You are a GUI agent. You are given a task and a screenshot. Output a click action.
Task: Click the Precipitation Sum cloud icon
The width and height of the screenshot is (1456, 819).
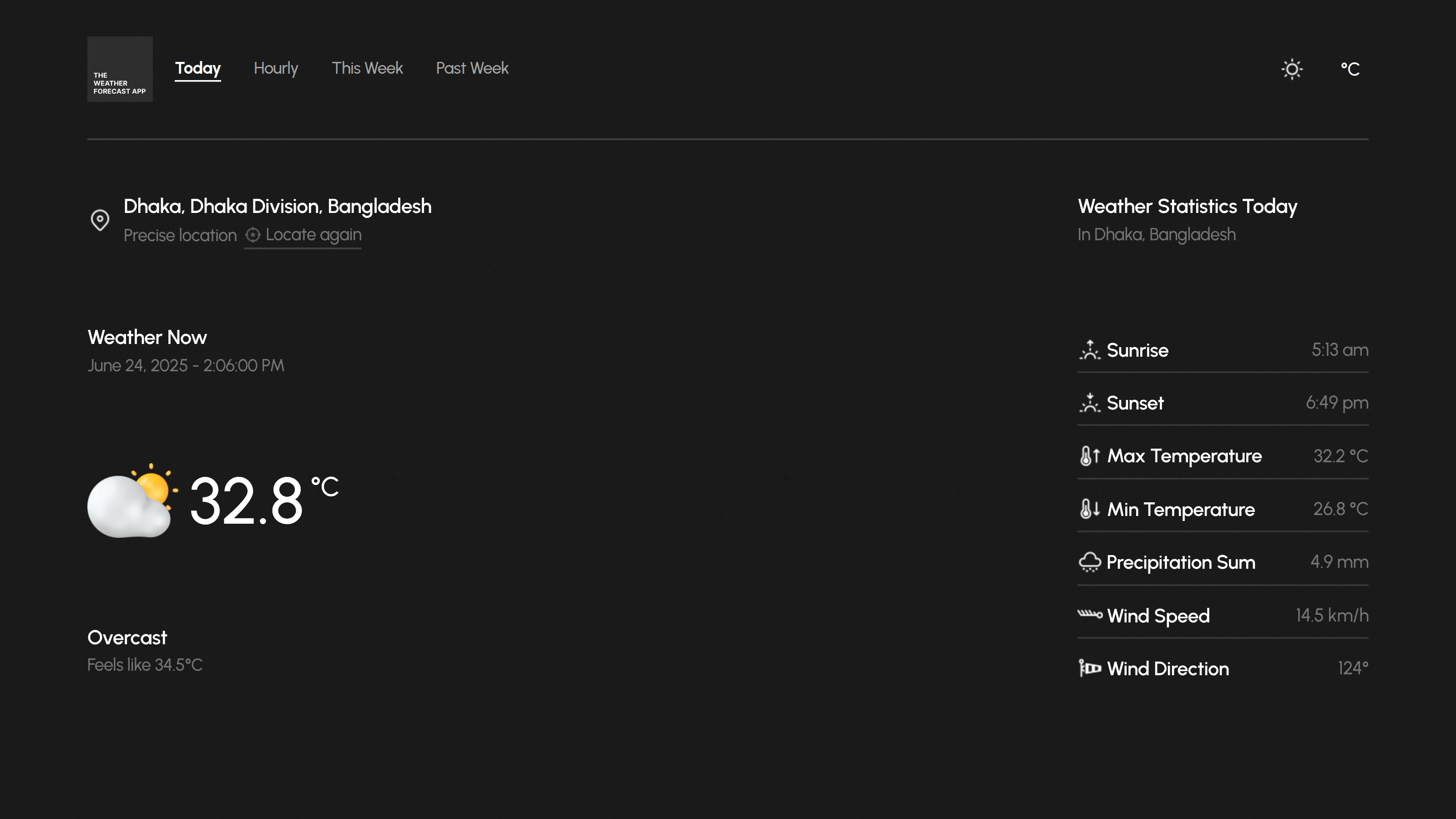[1089, 562]
